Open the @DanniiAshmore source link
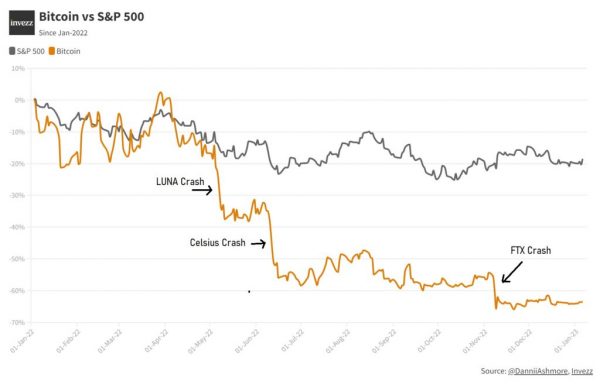Screen dimensions: 600x384 (538, 371)
